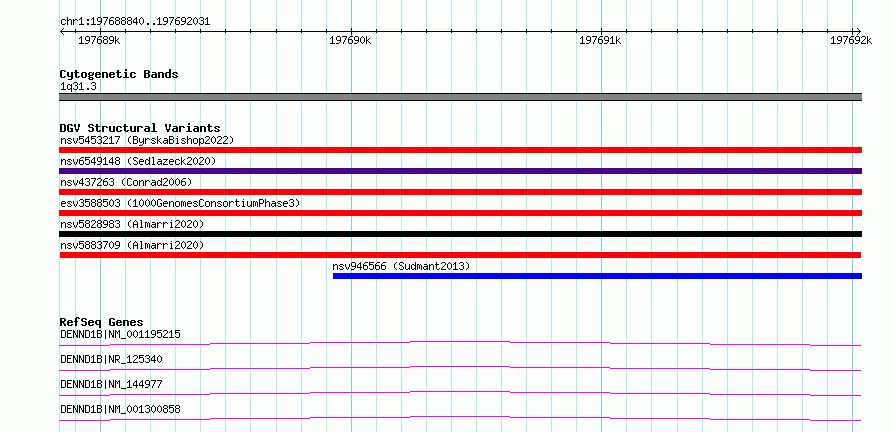
Task: Open the nsv5453217 (ByrskaBishop2022) variant label
Action: coord(147,140)
